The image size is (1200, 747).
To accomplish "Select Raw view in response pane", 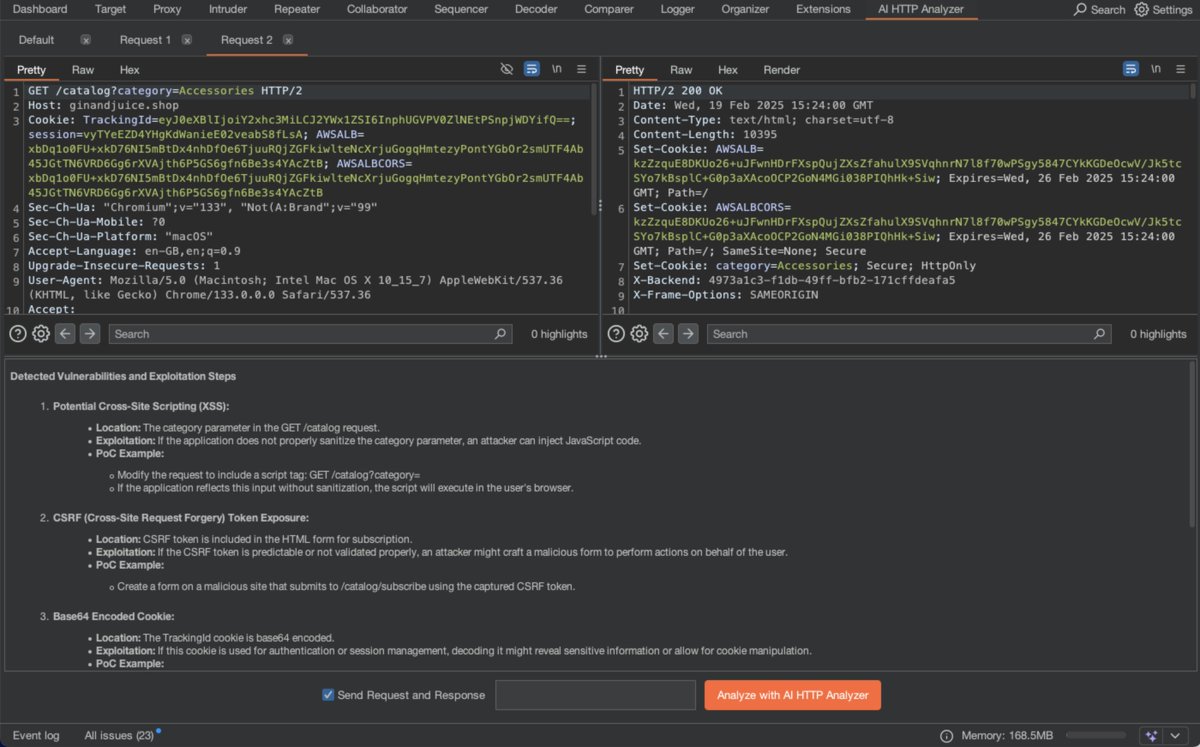I will pyautogui.click(x=681, y=70).
